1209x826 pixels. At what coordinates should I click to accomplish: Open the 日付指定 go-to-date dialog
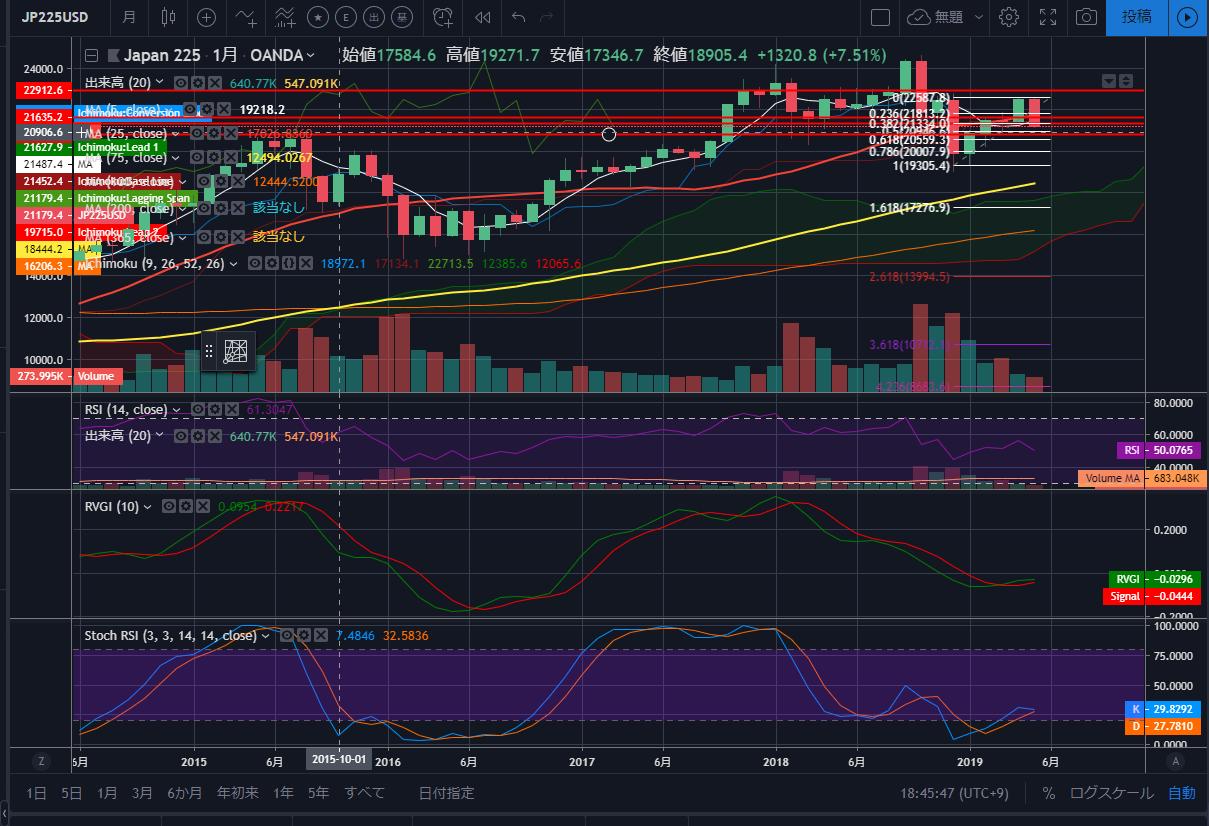coord(446,793)
